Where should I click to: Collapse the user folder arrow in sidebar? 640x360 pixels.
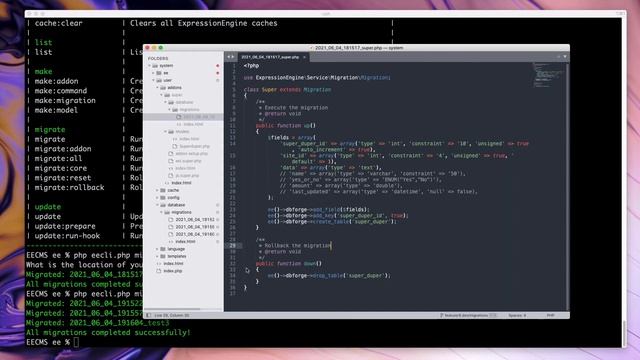153,80
